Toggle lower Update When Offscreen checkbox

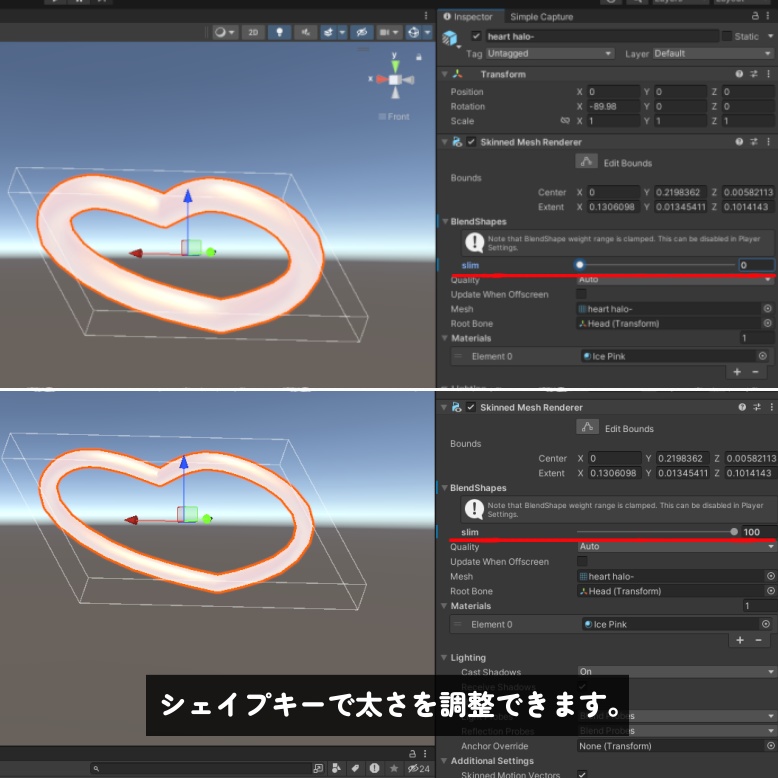[x=582, y=561]
